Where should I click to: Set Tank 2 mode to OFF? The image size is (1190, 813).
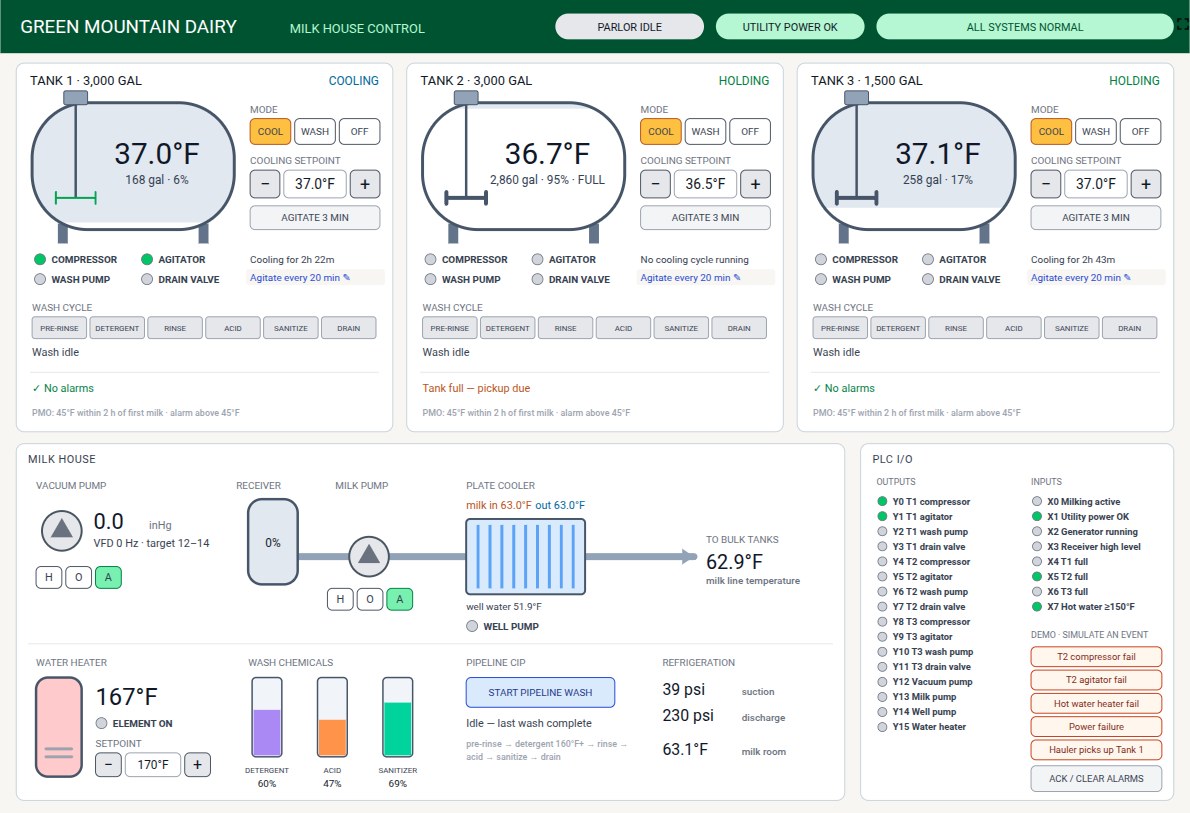(750, 131)
